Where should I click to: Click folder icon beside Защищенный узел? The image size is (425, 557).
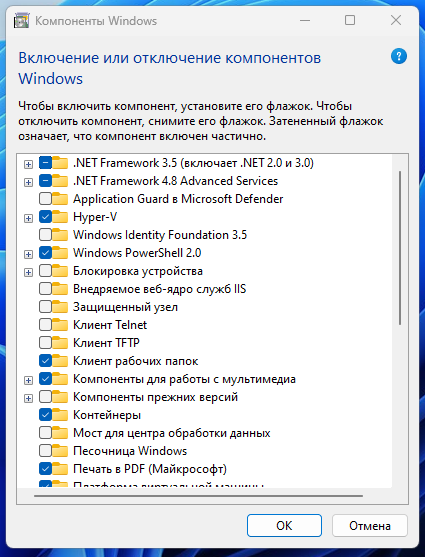[60, 307]
